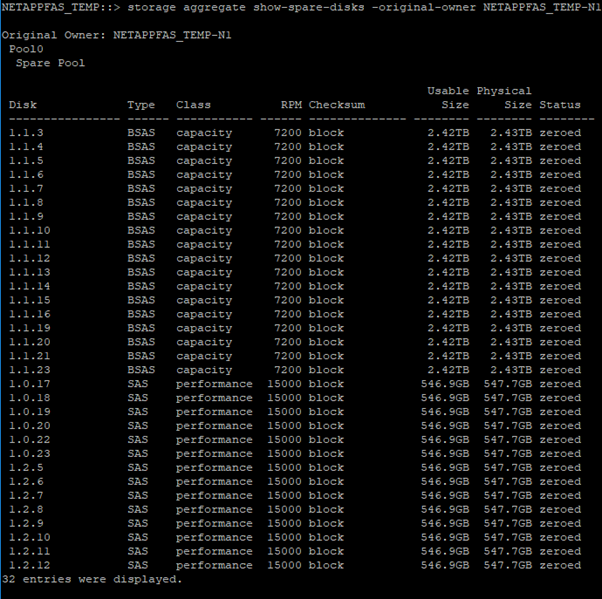Click the 'Class' column header
602x599 pixels.
[193, 105]
